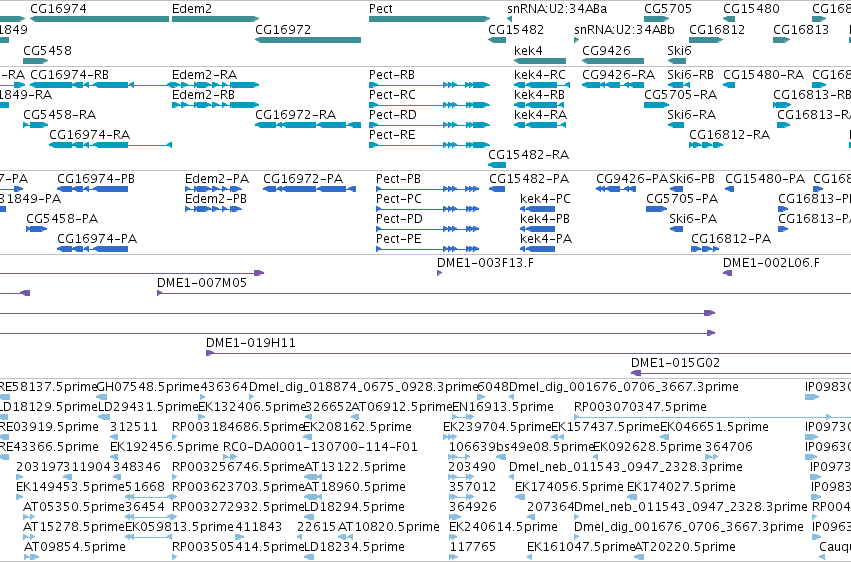Click the Pect-RD transcript label

pos(392,114)
